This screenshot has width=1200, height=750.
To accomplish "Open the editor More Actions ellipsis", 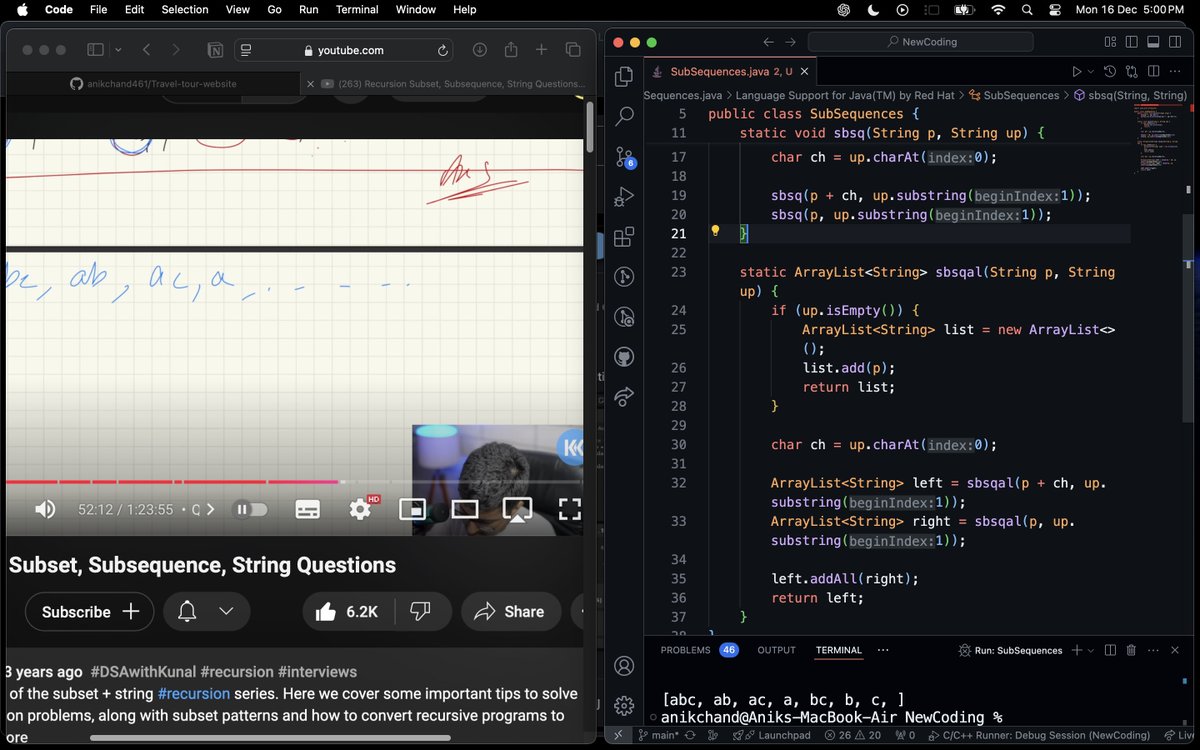I will [1174, 72].
